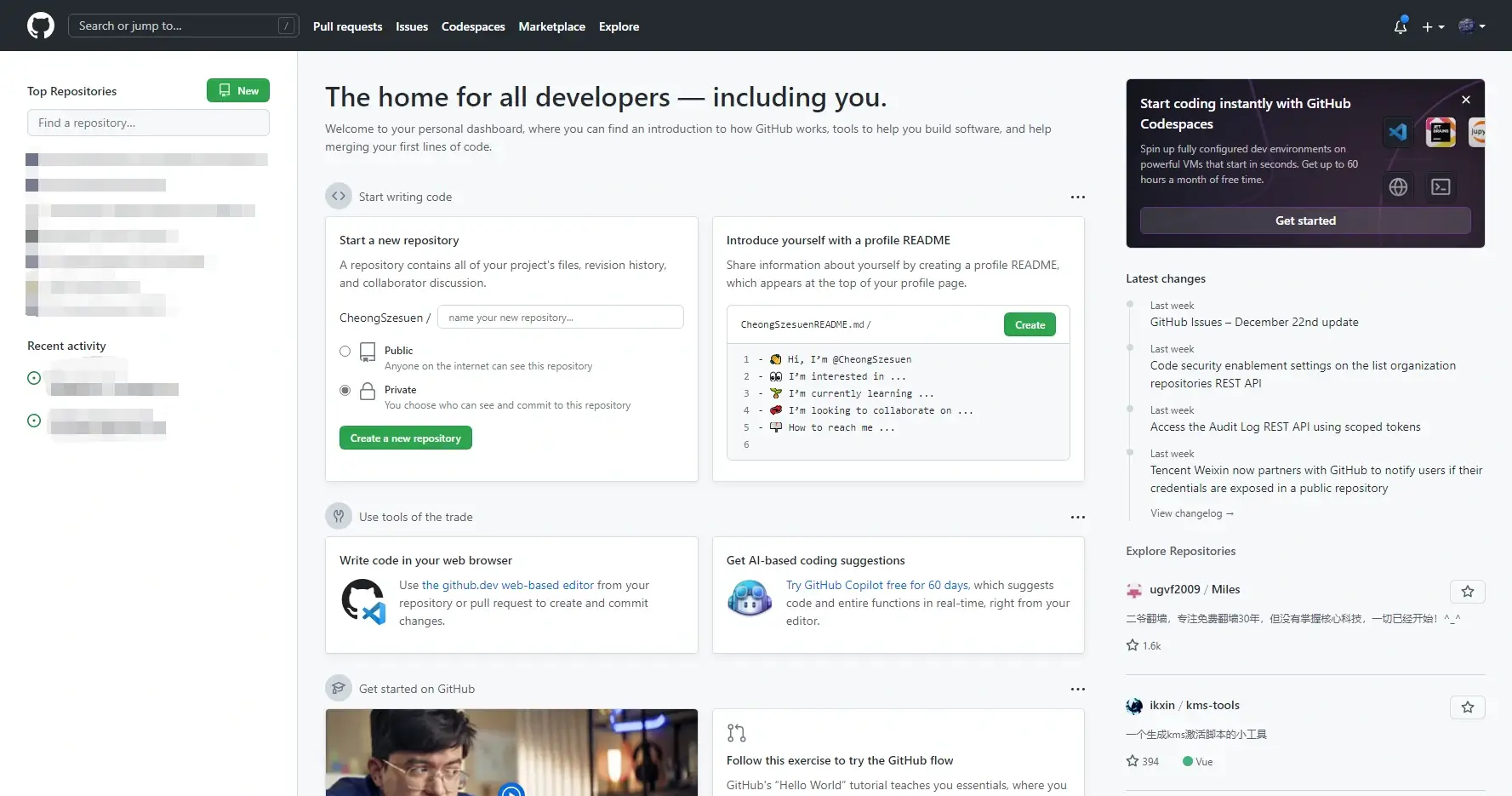Open Tencent Weixin partners changelog entry
The image size is (1512, 796).
[x=1316, y=478]
